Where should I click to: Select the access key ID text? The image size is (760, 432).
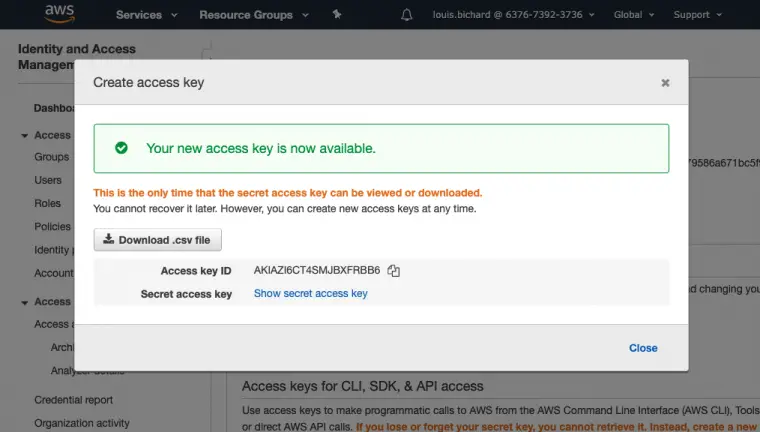(x=317, y=270)
